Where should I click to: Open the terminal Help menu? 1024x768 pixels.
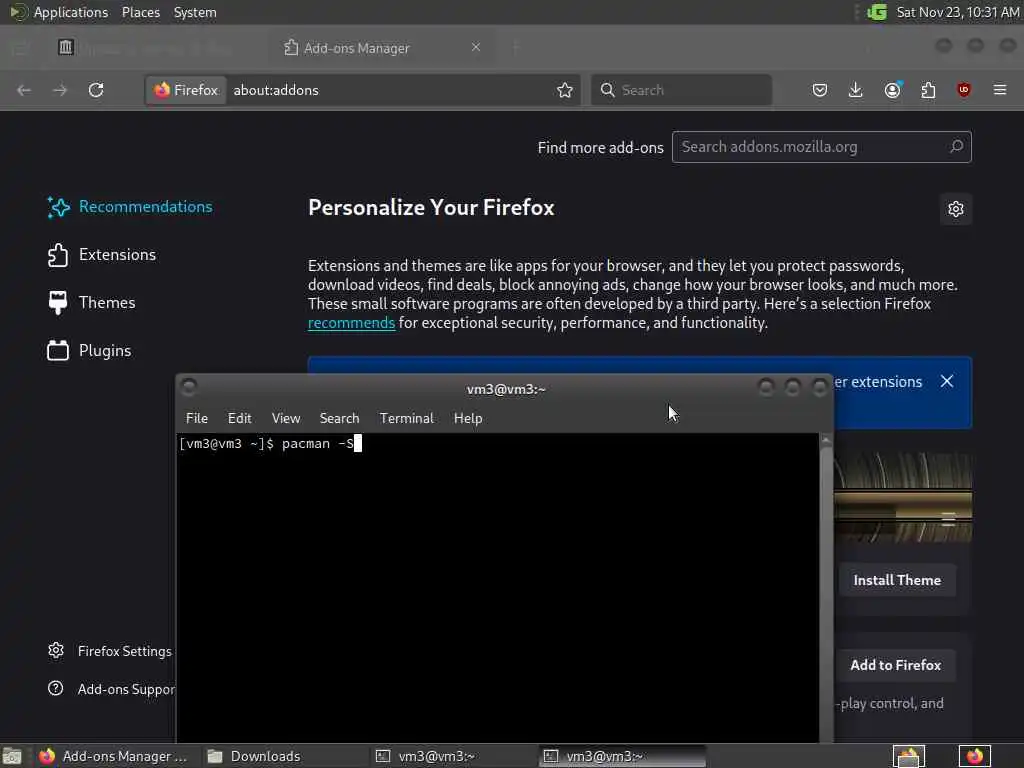click(x=468, y=419)
